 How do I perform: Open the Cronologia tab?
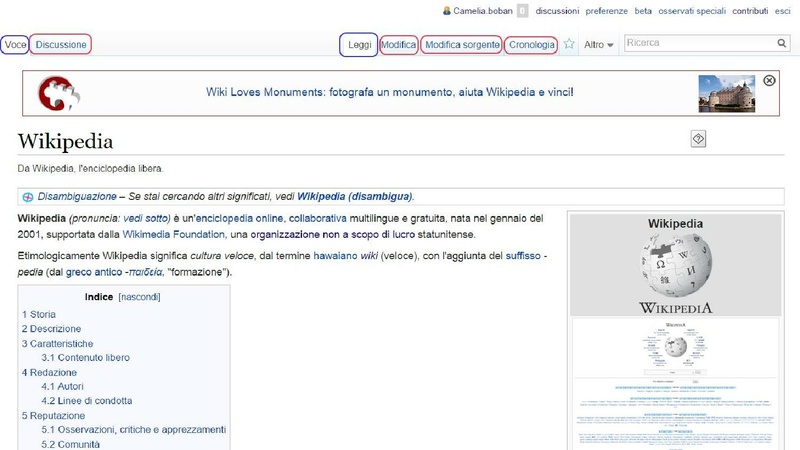(x=532, y=45)
